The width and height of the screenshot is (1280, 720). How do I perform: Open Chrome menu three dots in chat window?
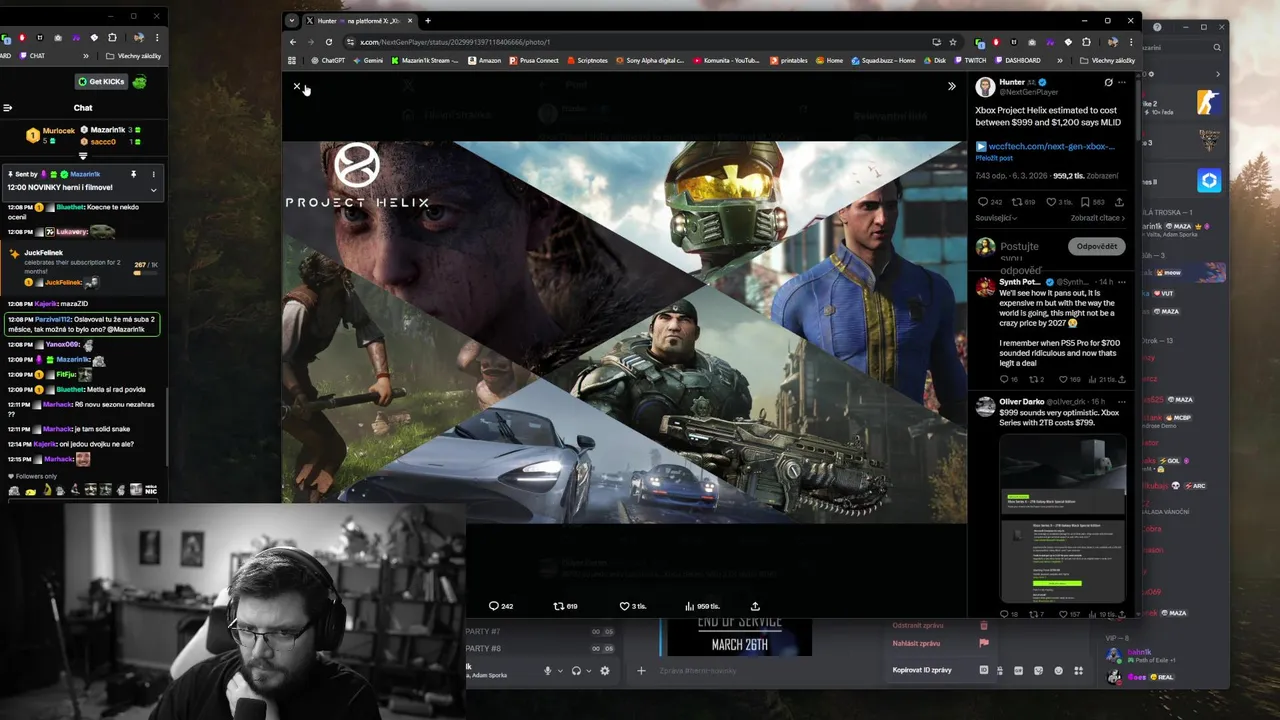click(x=159, y=37)
